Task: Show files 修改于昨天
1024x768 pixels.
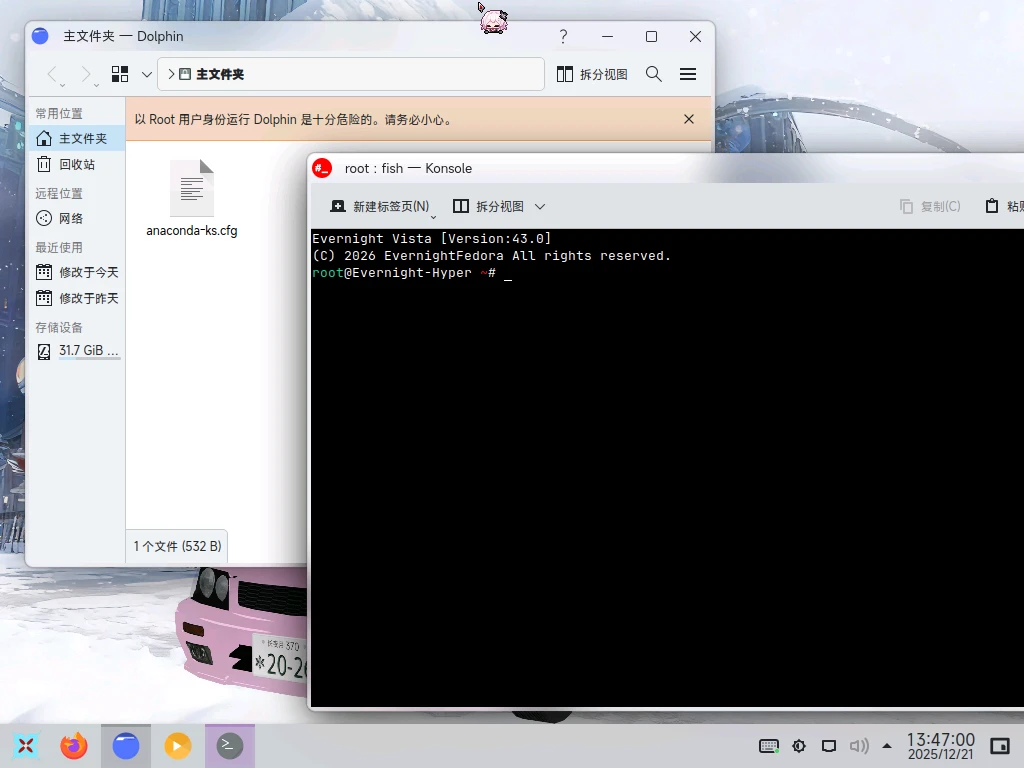Action: tap(77, 298)
